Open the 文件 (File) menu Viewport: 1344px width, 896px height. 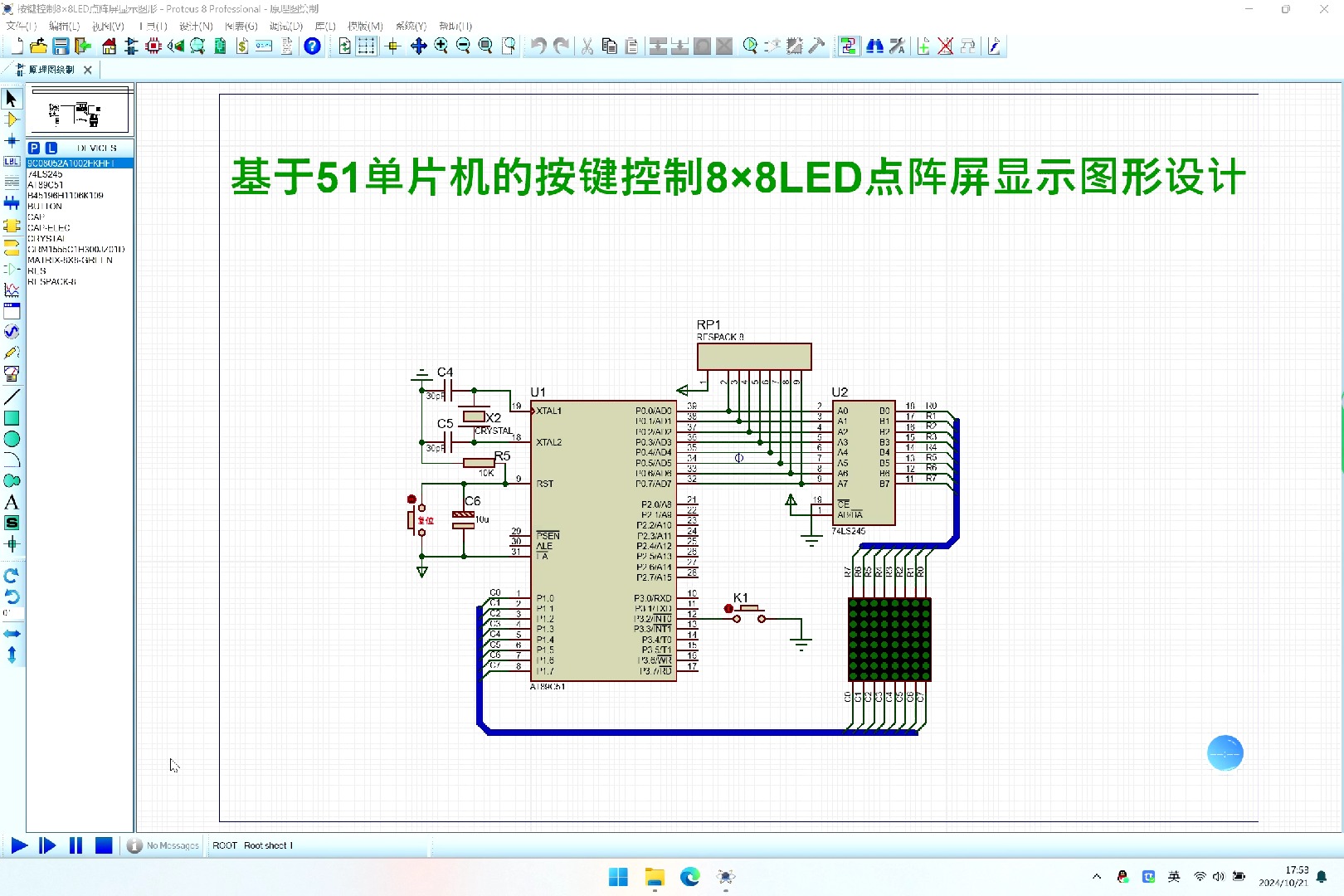pos(21,27)
